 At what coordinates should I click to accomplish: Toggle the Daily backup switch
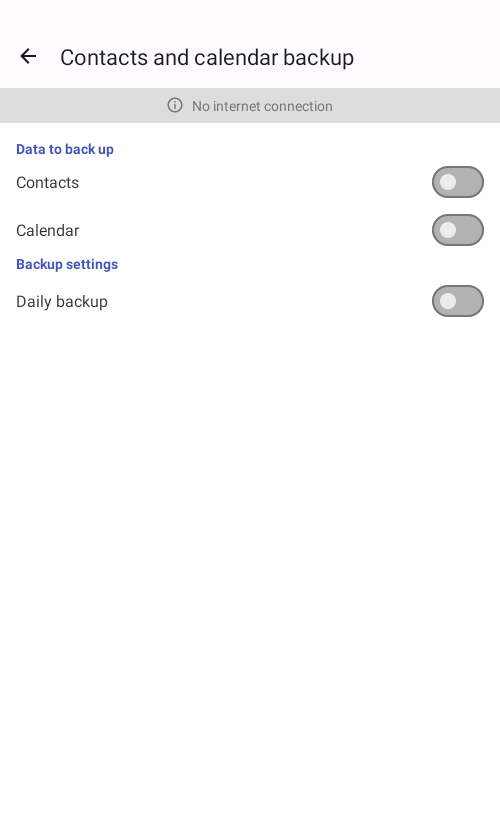[x=457, y=301]
